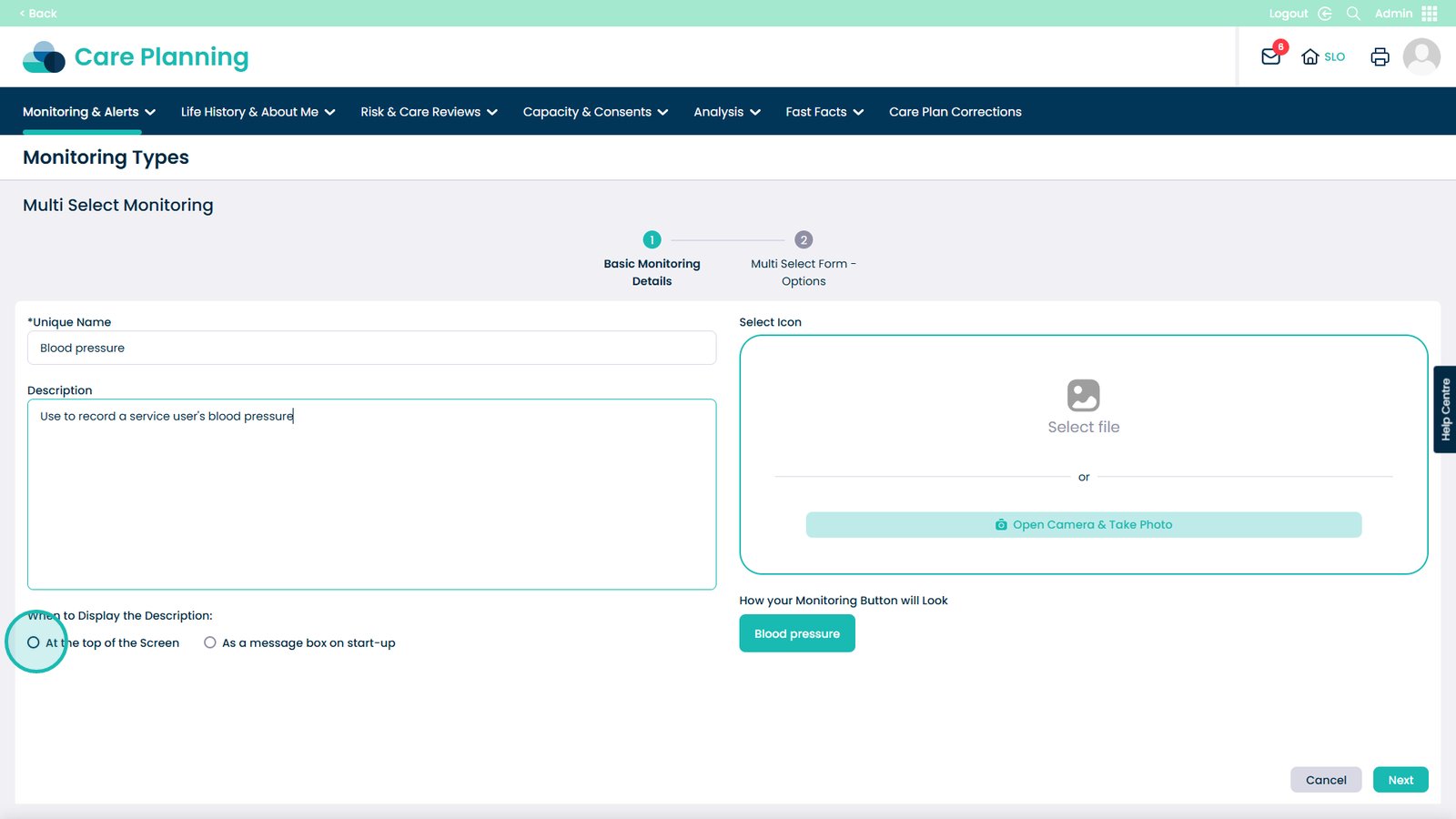This screenshot has width=1456, height=819.
Task: Go to step 2 Multi Select Form Options
Action: pos(803,240)
